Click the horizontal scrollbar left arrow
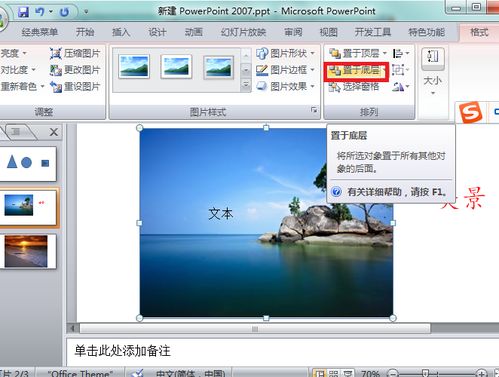499x377 pixels. pos(72,328)
